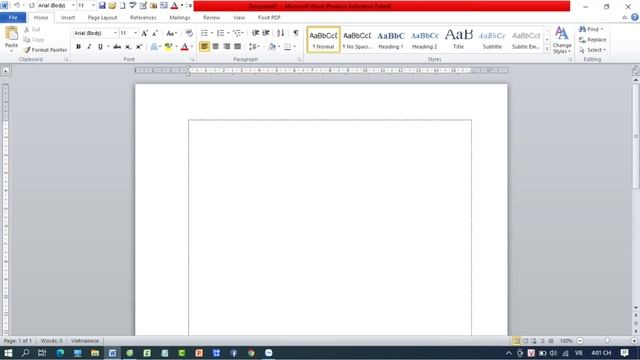Apply the text highlight color

coord(168,47)
